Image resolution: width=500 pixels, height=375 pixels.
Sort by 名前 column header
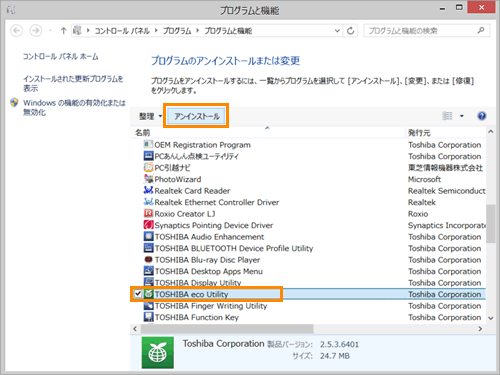click(x=268, y=133)
